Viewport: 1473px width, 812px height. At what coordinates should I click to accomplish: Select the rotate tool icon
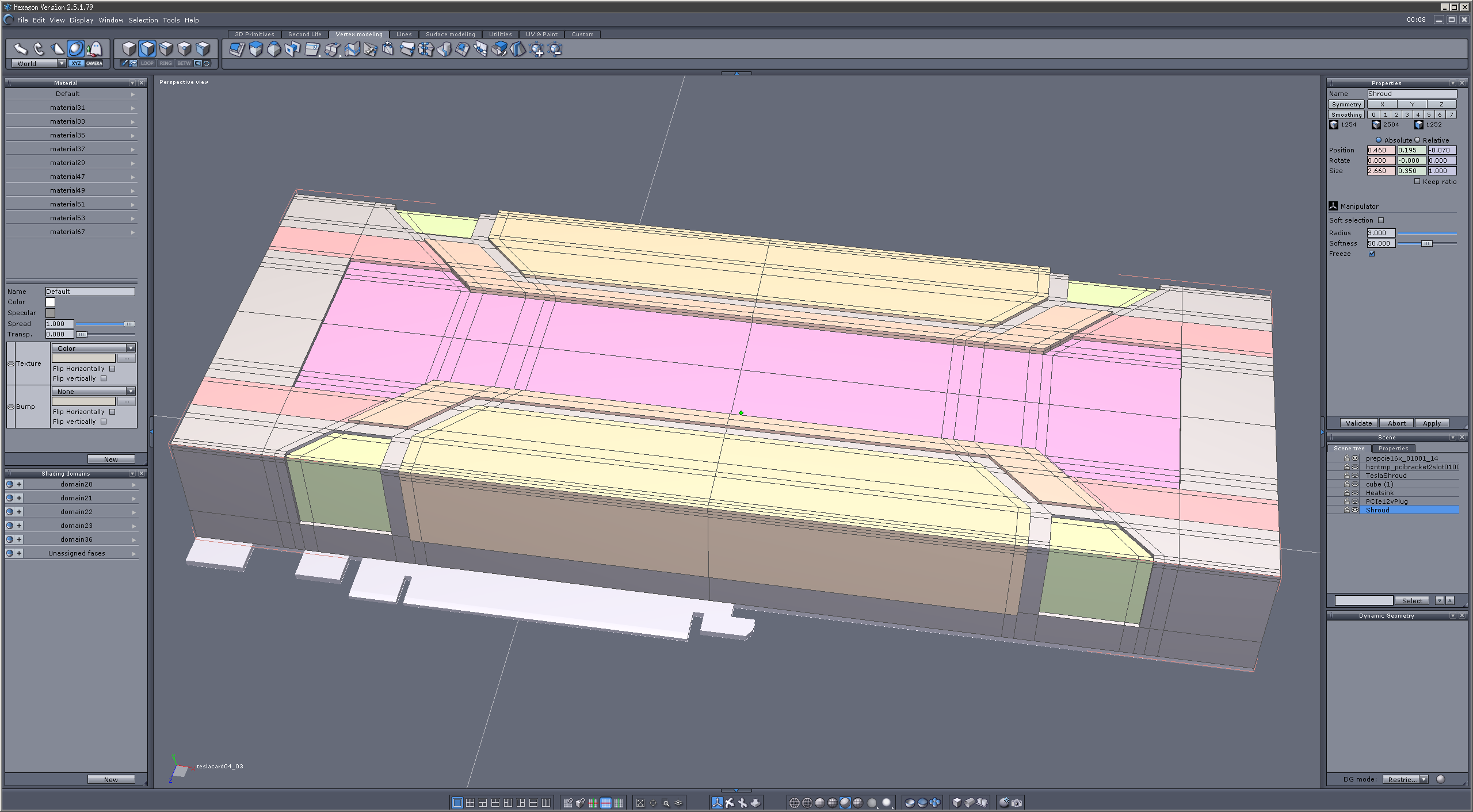pyautogui.click(x=39, y=49)
